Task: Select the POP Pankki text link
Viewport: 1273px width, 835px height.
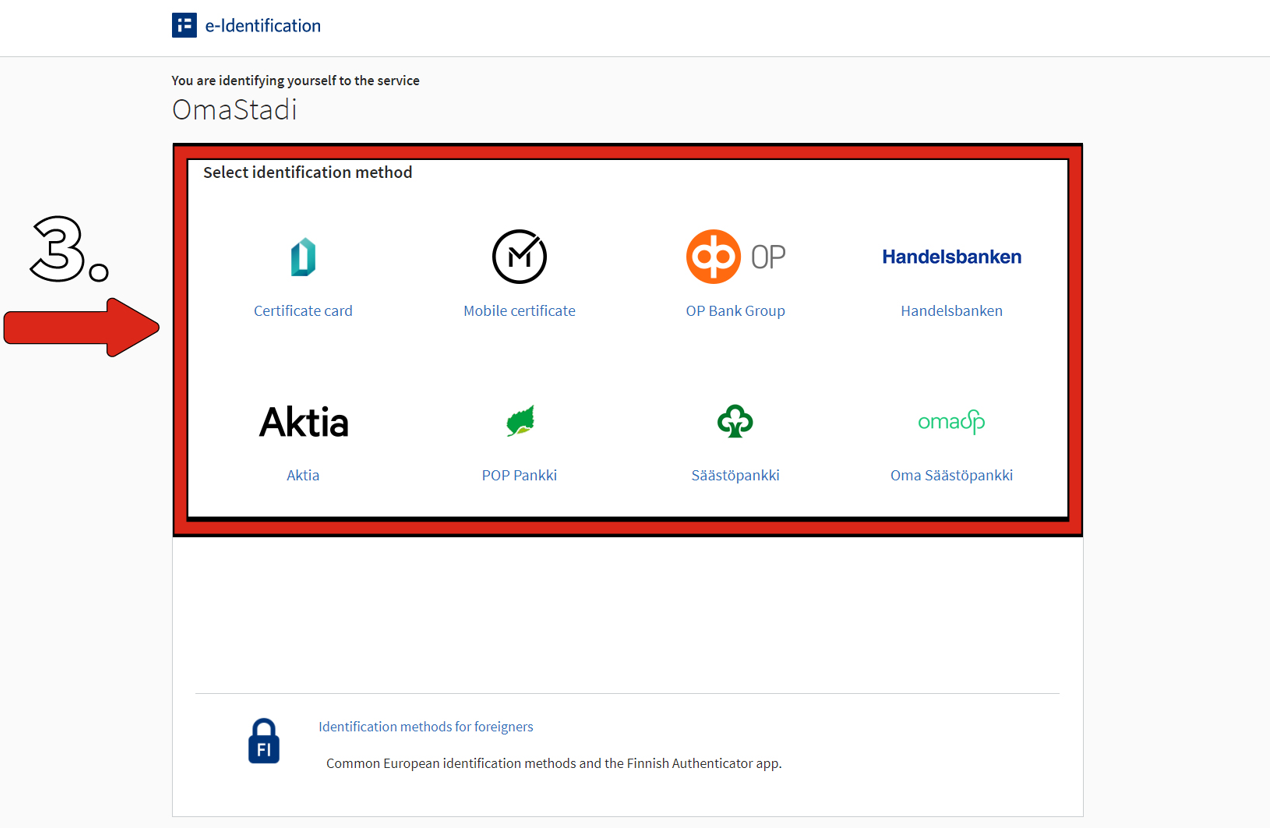Action: point(519,475)
